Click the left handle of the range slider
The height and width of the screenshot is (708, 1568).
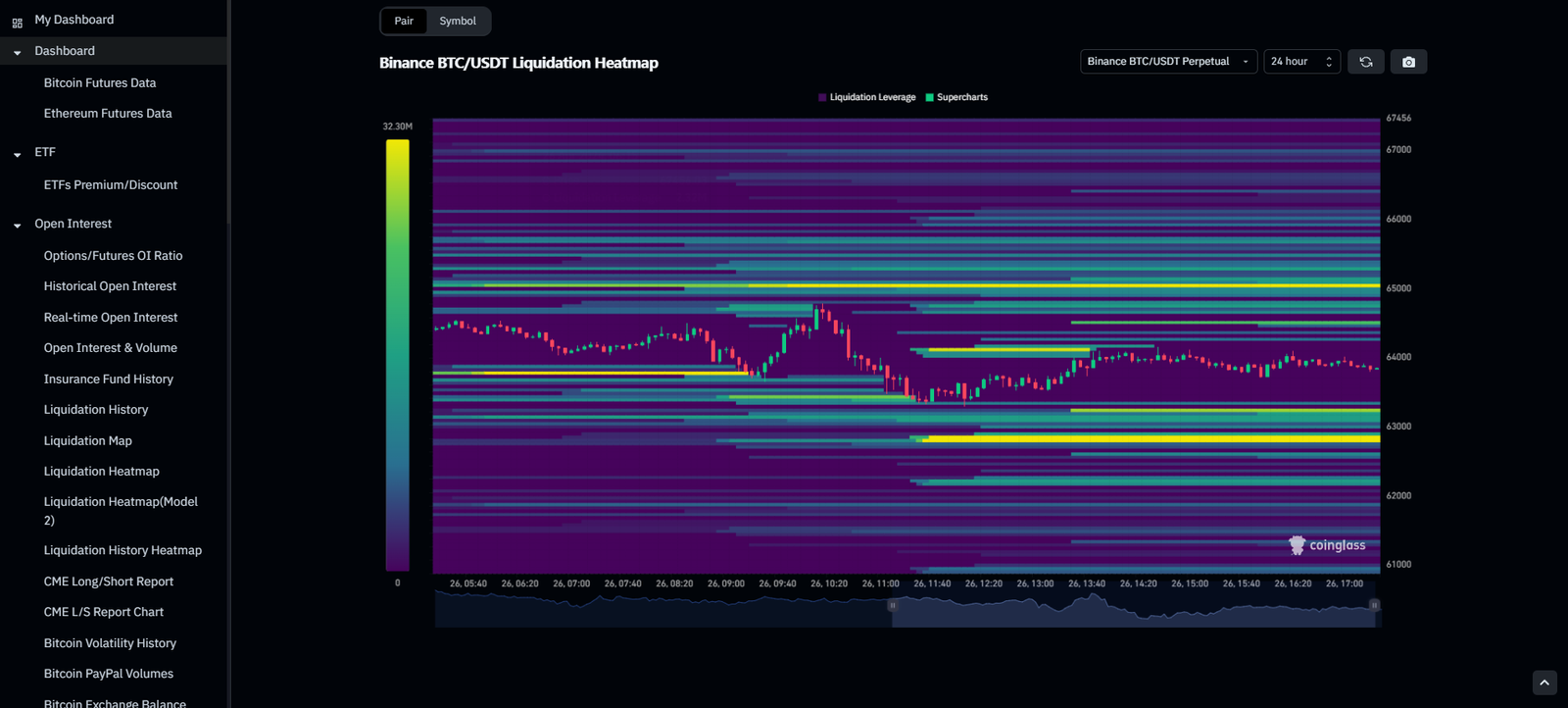click(893, 605)
